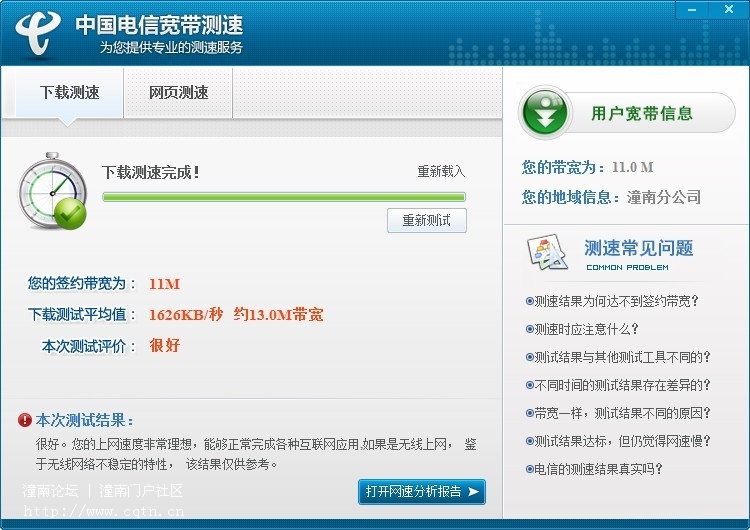This screenshot has width=750, height=530.
Task: Click the 测速常见问题 heading
Action: (639, 248)
